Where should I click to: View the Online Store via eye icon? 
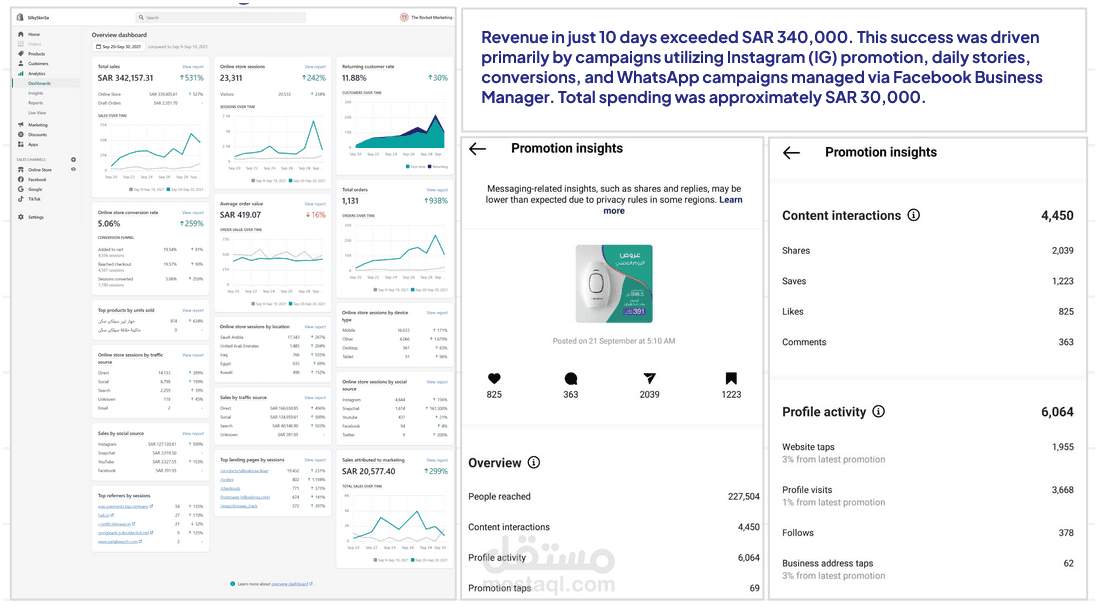click(74, 170)
